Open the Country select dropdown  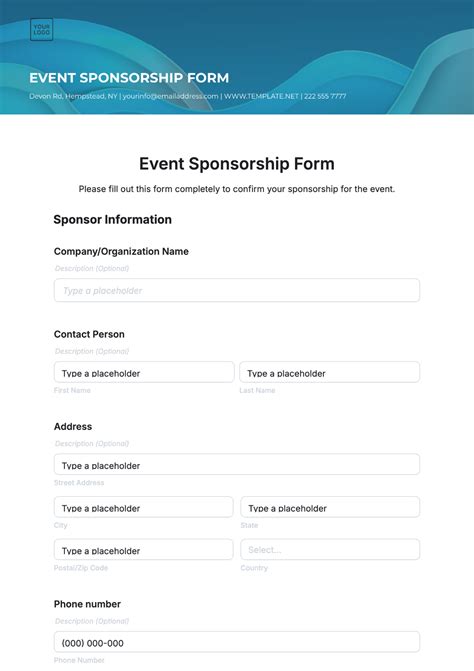tap(330, 549)
